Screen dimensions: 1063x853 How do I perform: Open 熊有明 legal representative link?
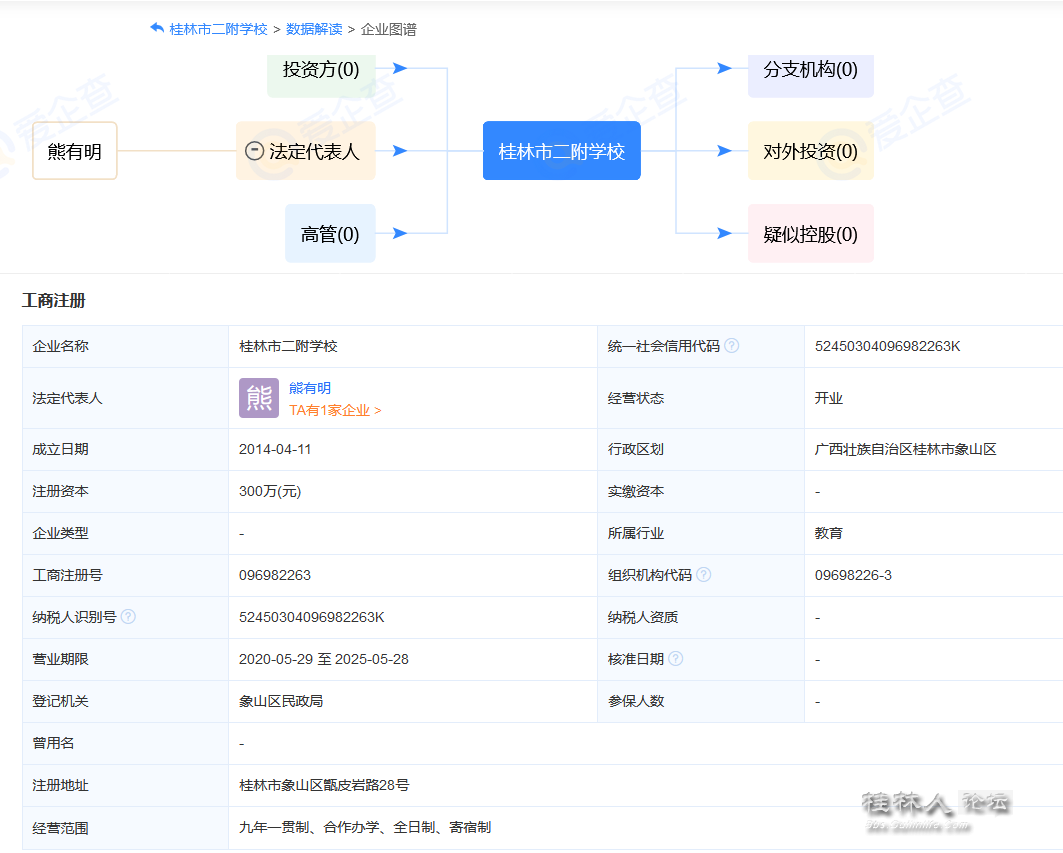tap(310, 388)
